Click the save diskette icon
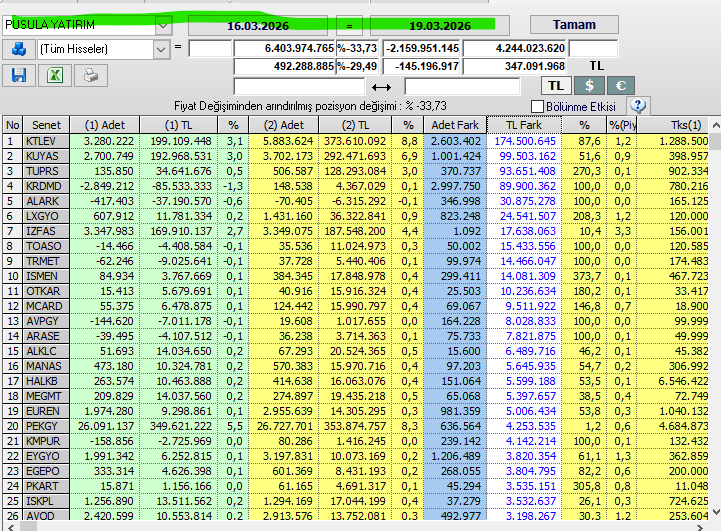Viewport: 721px width, 531px height. click(x=19, y=75)
